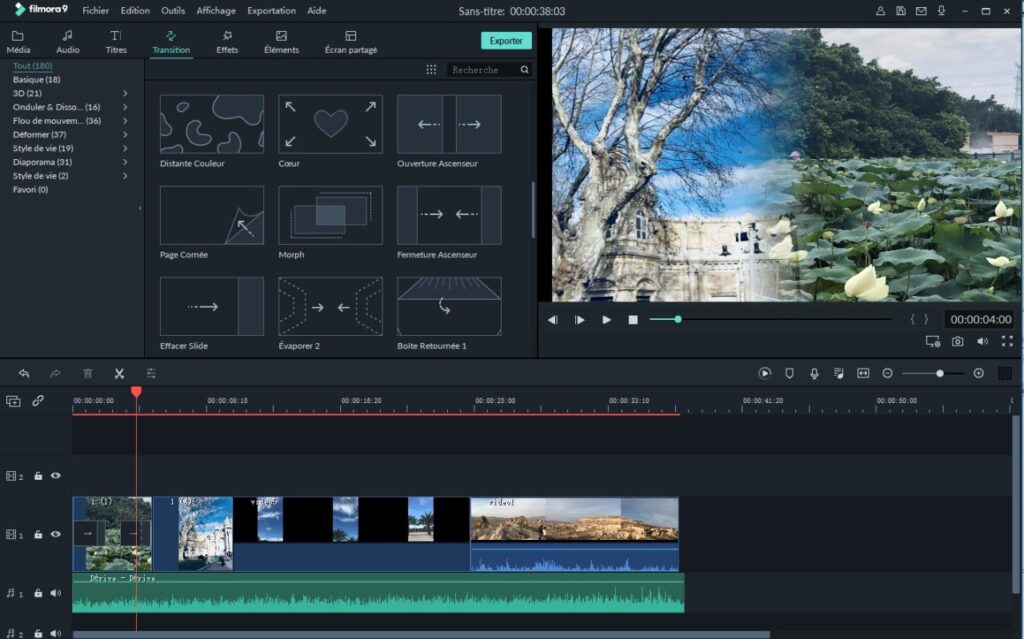Click the Exporter button
1024x639 pixels.
(506, 41)
